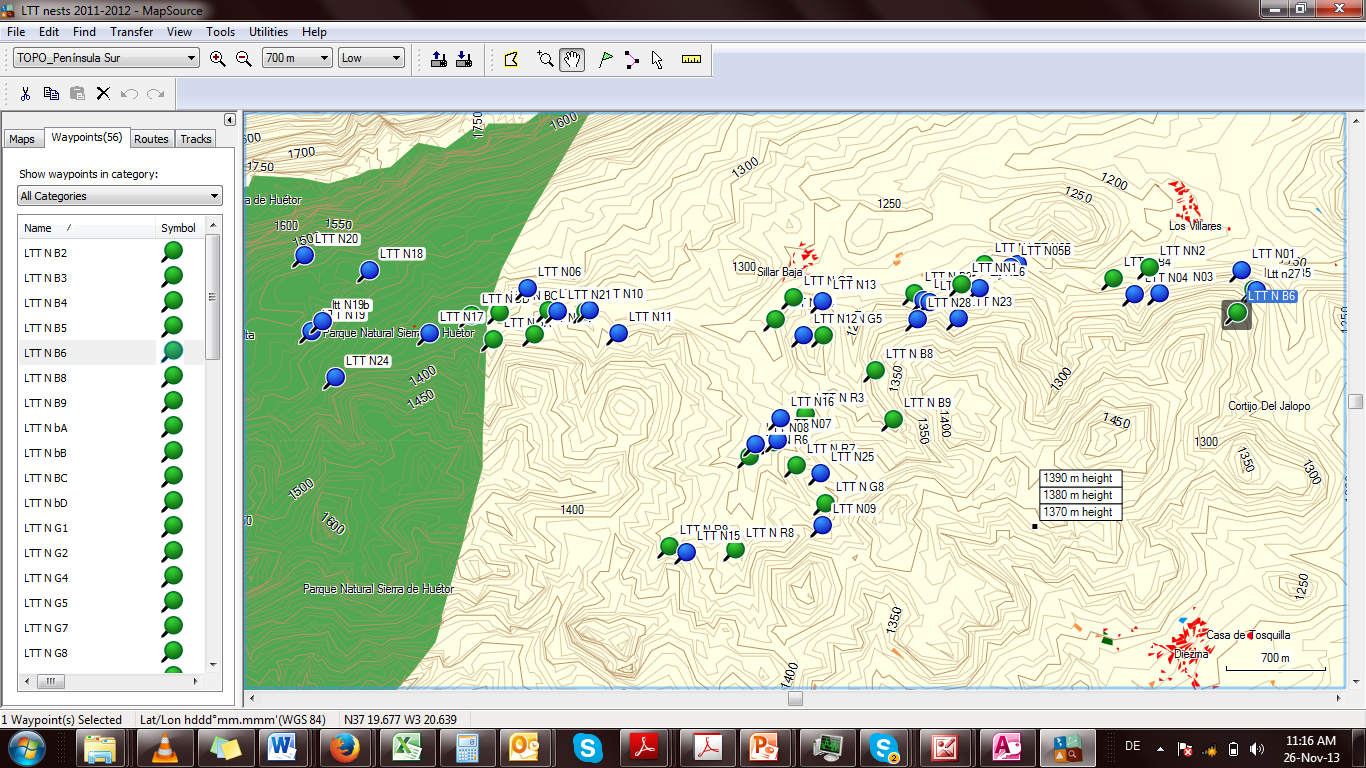Click the Name column header
1366x768 pixels.
86,228
